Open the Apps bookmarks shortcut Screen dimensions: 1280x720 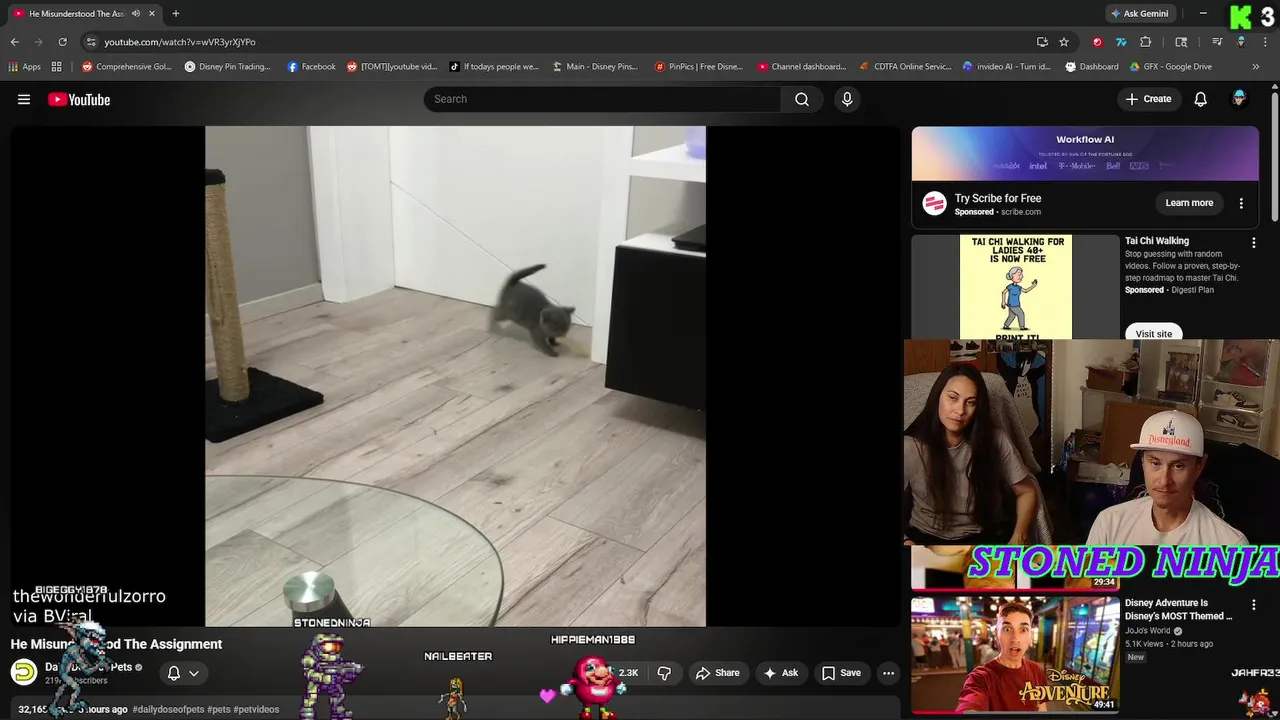point(25,67)
